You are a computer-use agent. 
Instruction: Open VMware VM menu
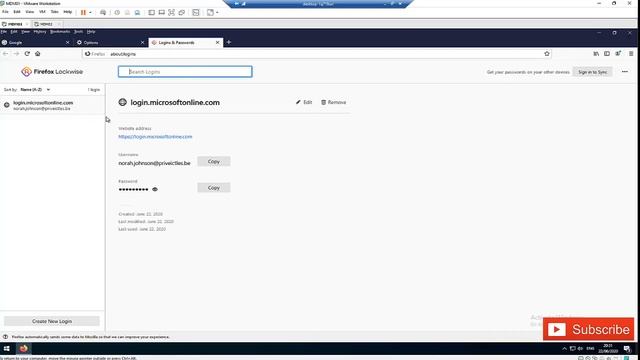[42, 12]
